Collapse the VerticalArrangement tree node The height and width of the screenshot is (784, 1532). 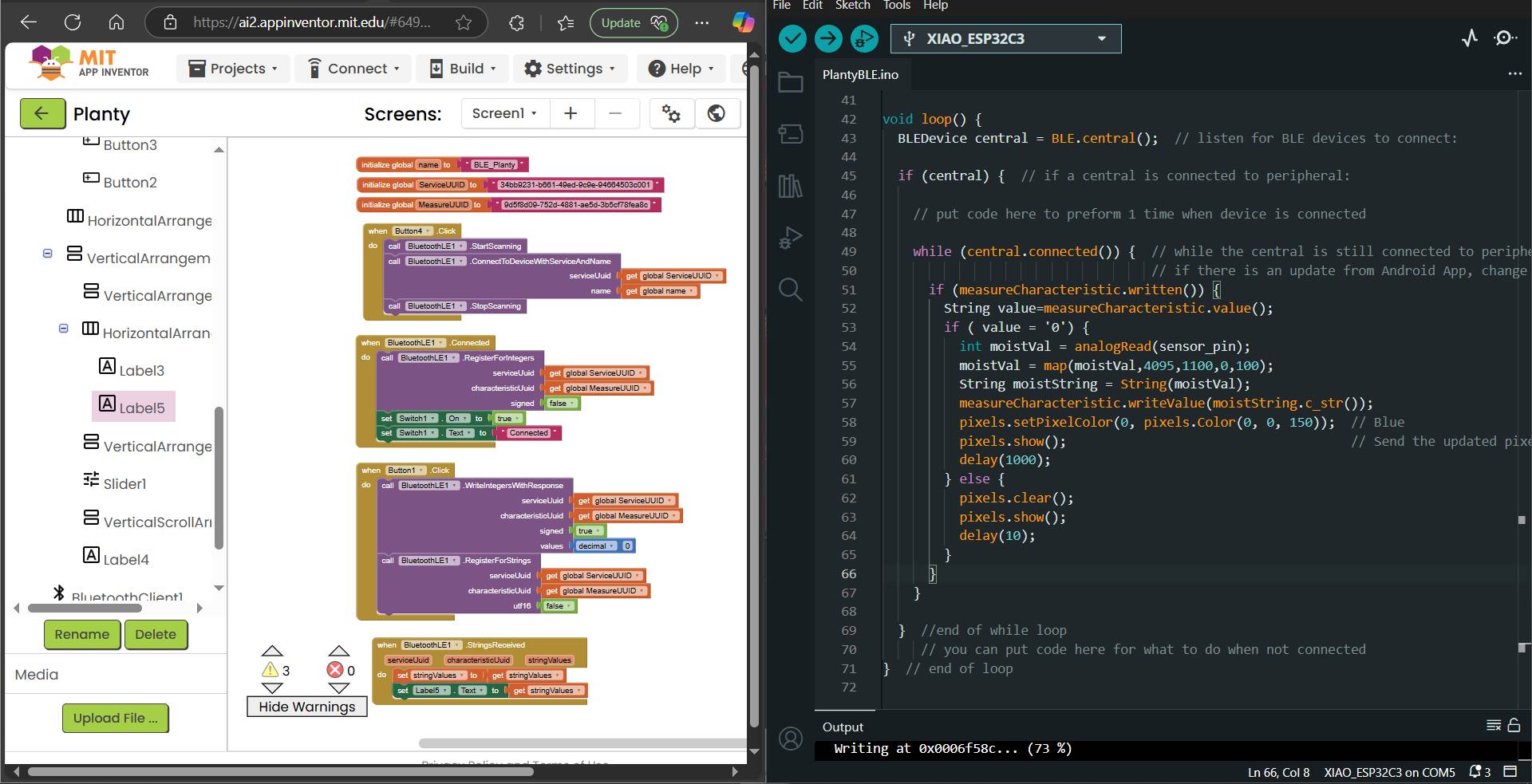click(47, 254)
